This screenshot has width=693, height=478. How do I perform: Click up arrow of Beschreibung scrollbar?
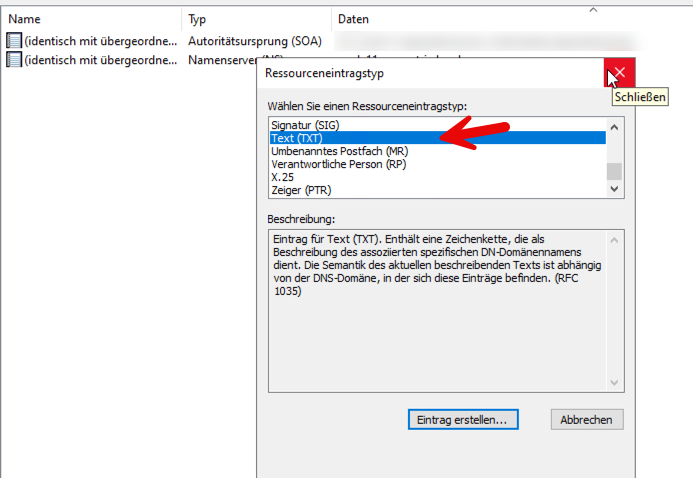coord(614,238)
